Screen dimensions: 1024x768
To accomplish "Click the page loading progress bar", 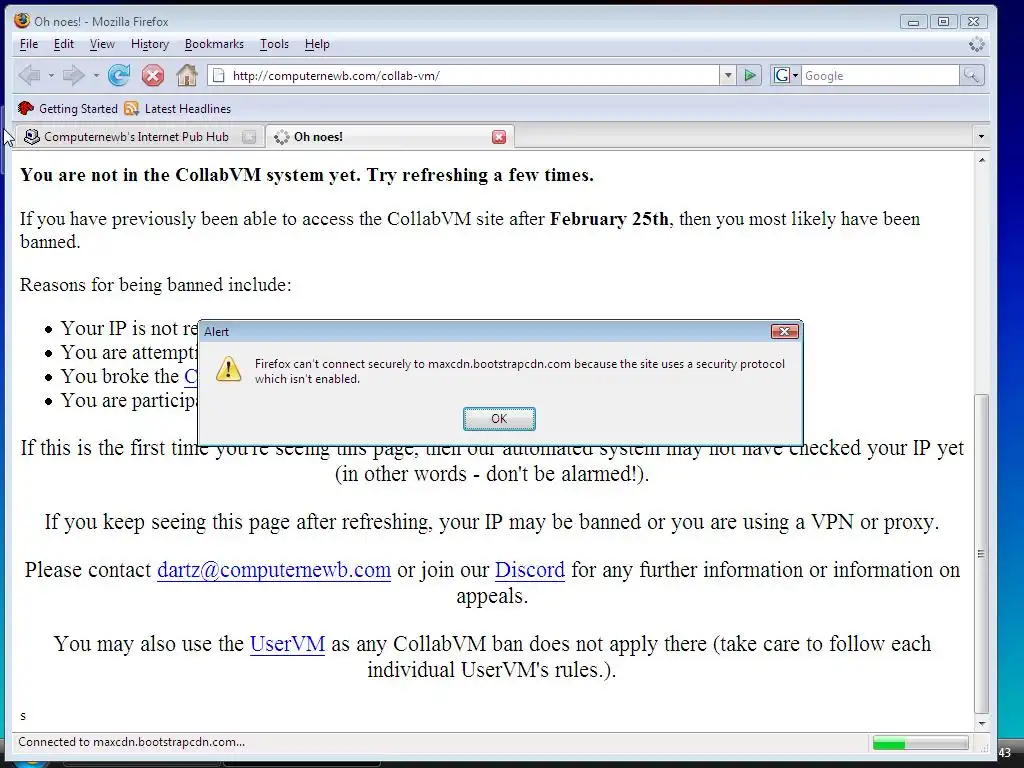I will click(x=921, y=743).
